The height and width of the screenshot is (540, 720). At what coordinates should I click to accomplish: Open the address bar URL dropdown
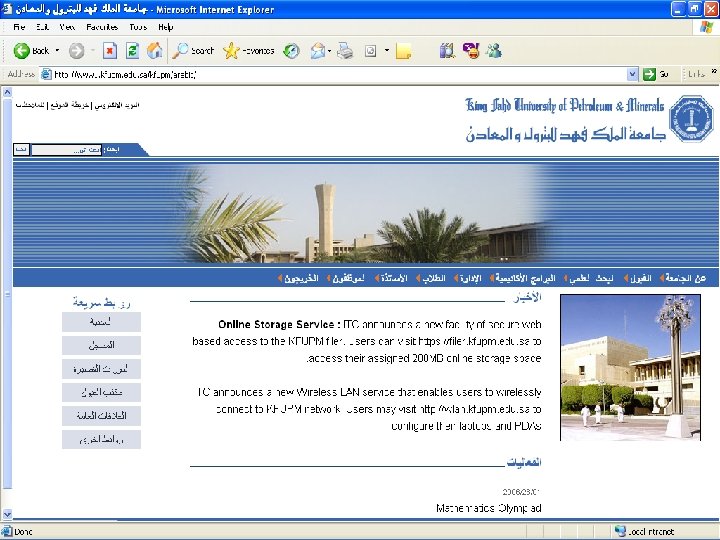[x=632, y=74]
